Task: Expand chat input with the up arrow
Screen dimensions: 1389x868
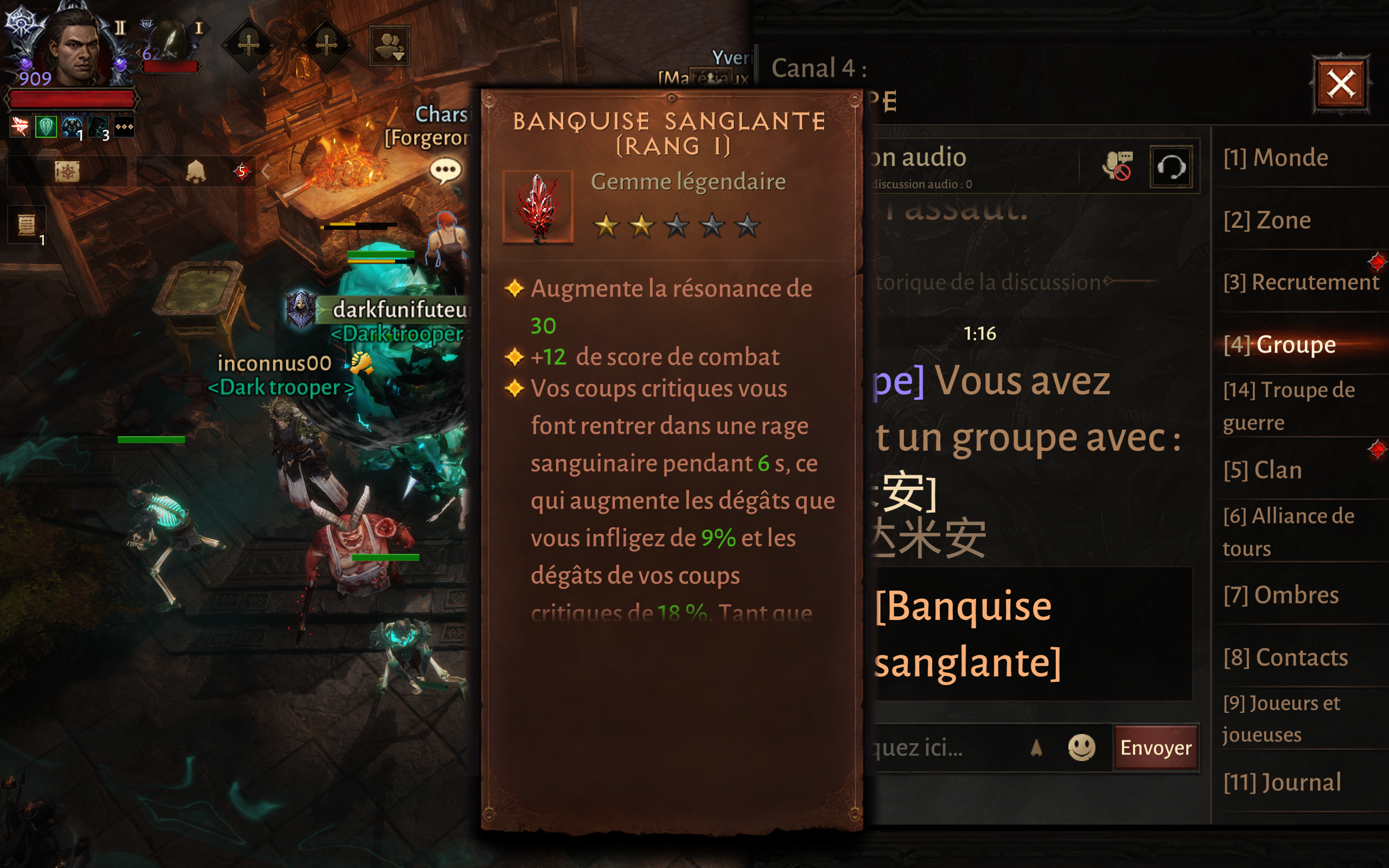Action: 1036,748
